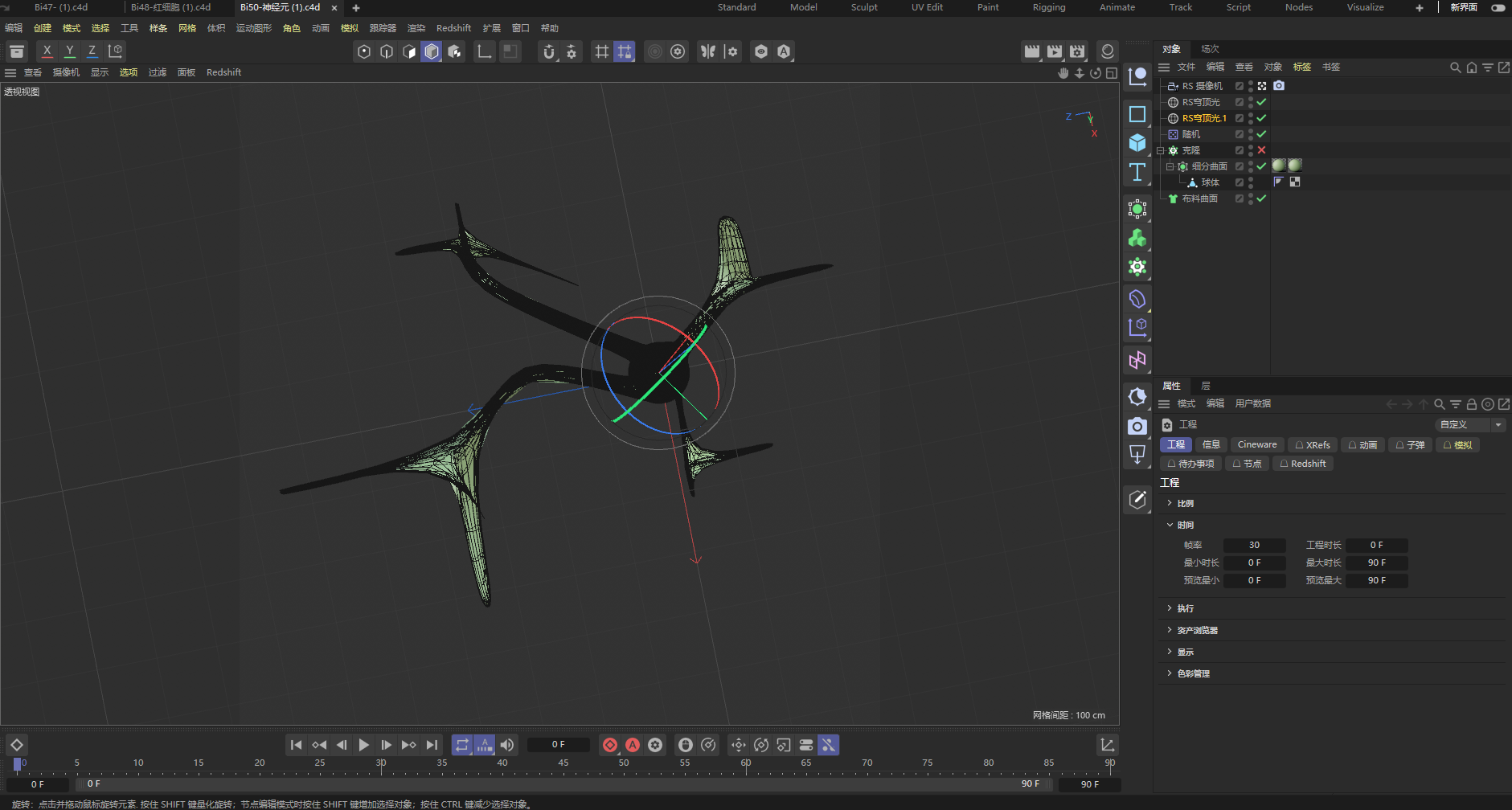Play the animation forward
This screenshot has width=1512, height=810.
[364, 745]
